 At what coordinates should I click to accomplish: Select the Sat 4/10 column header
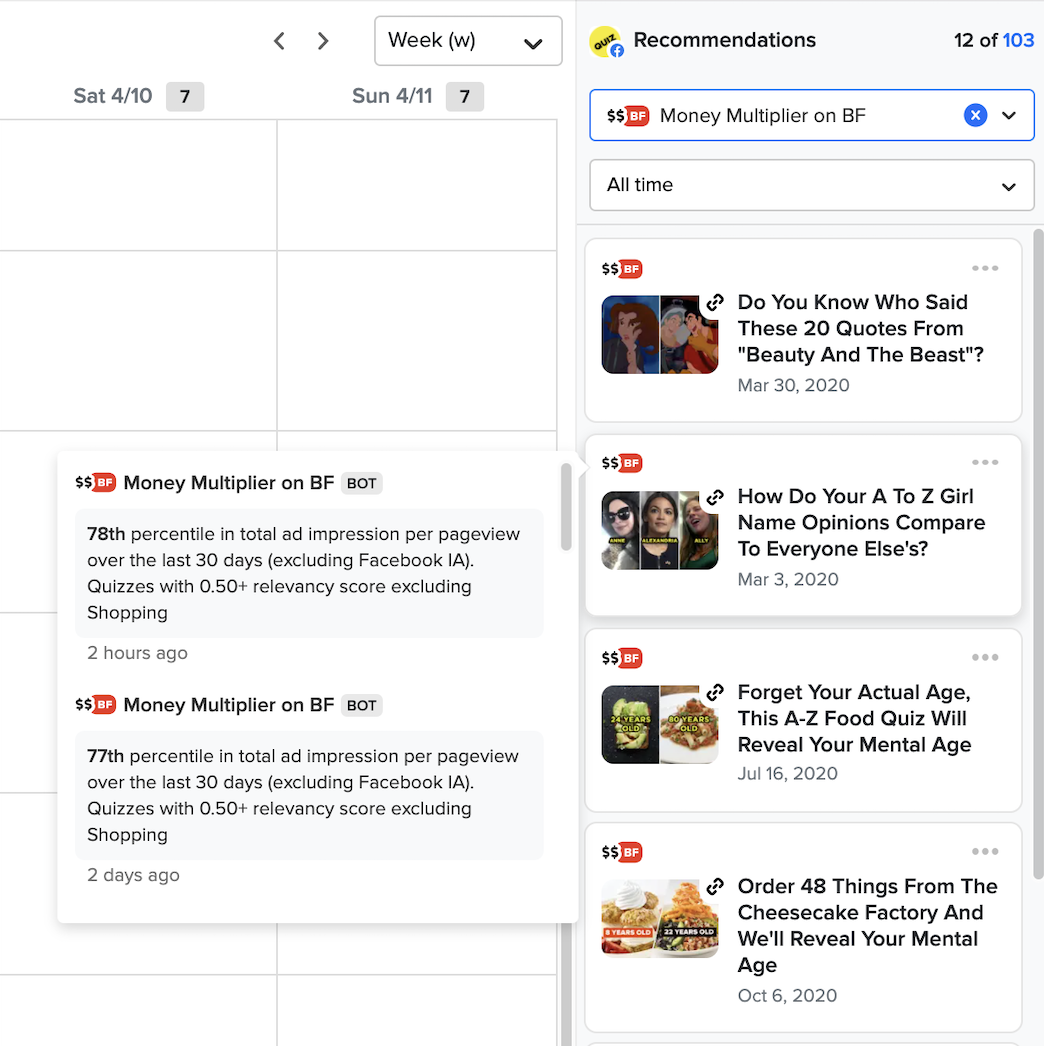point(113,96)
